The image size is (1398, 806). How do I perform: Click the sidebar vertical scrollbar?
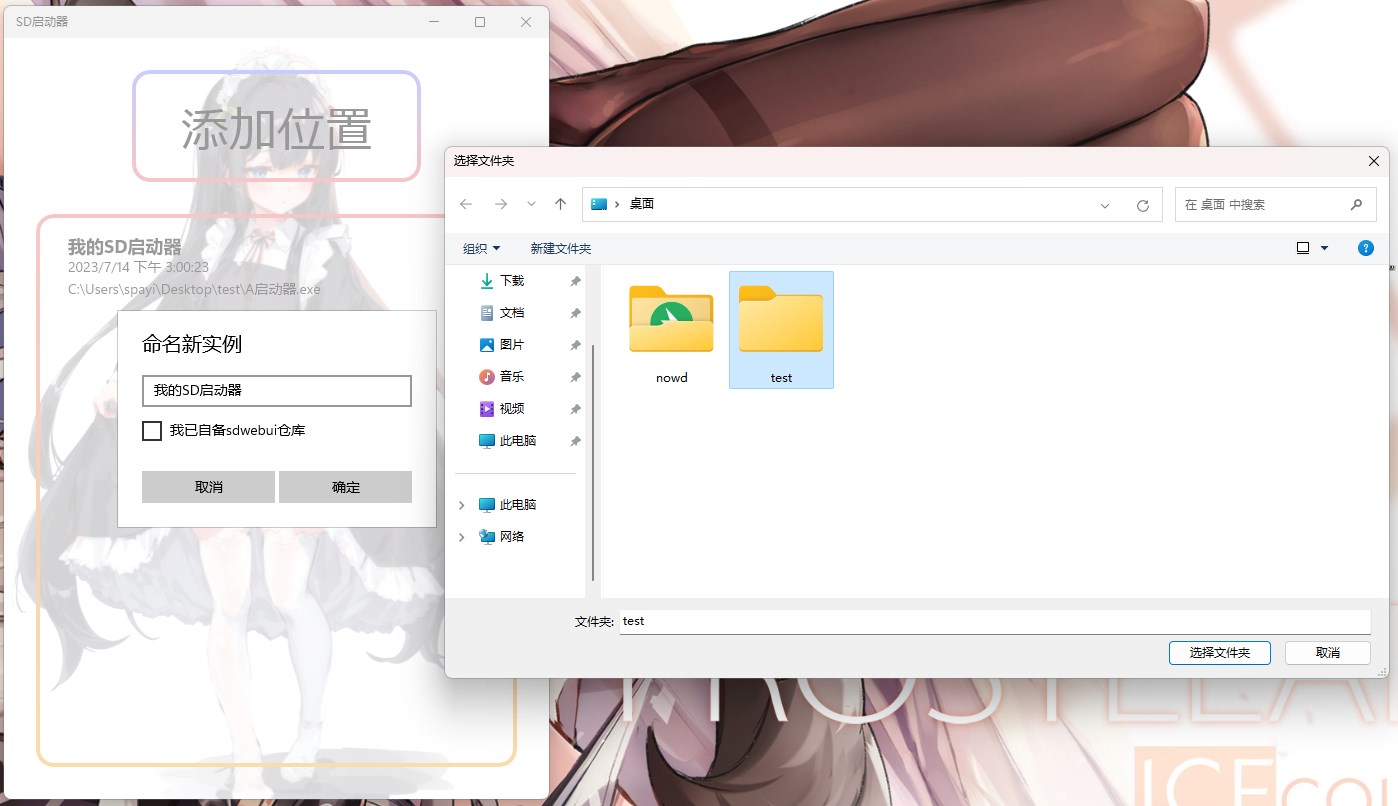point(593,462)
